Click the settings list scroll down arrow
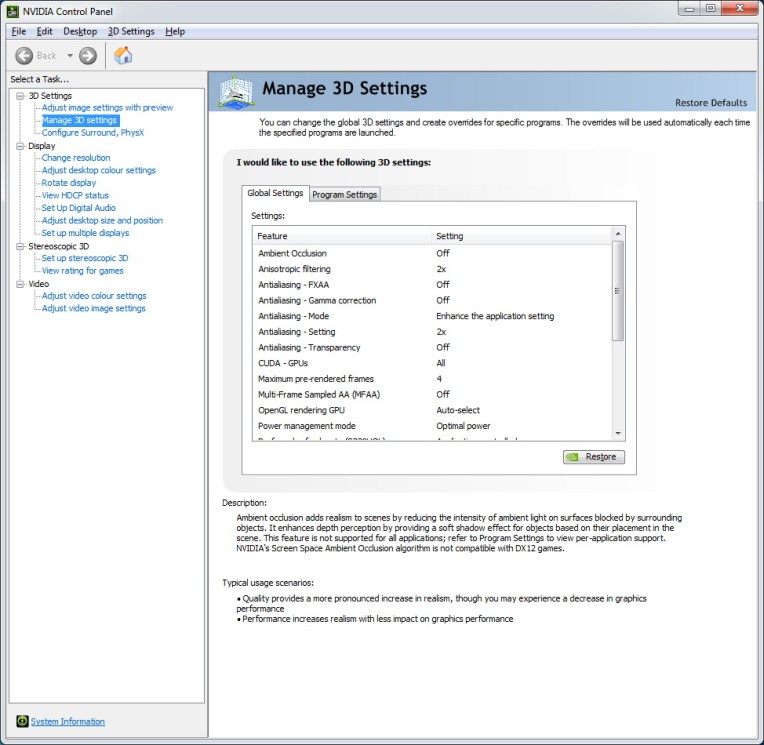Viewport: 764px width, 745px height. click(x=617, y=433)
